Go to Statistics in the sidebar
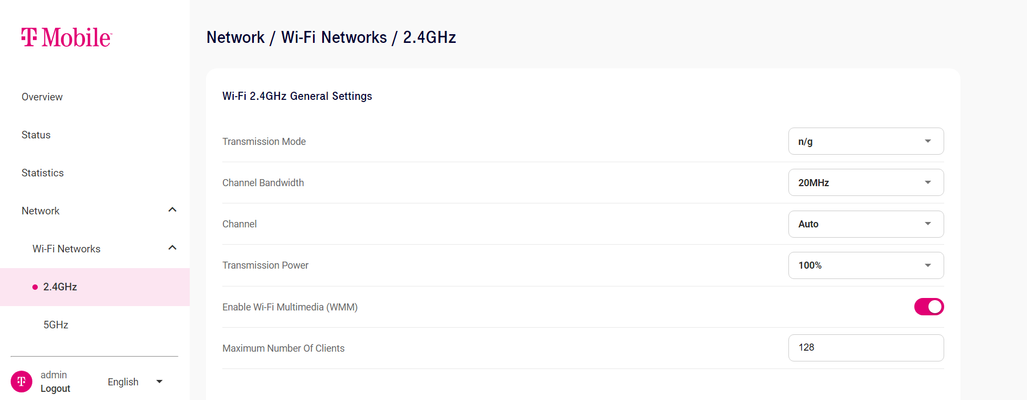 pyautogui.click(x=43, y=173)
